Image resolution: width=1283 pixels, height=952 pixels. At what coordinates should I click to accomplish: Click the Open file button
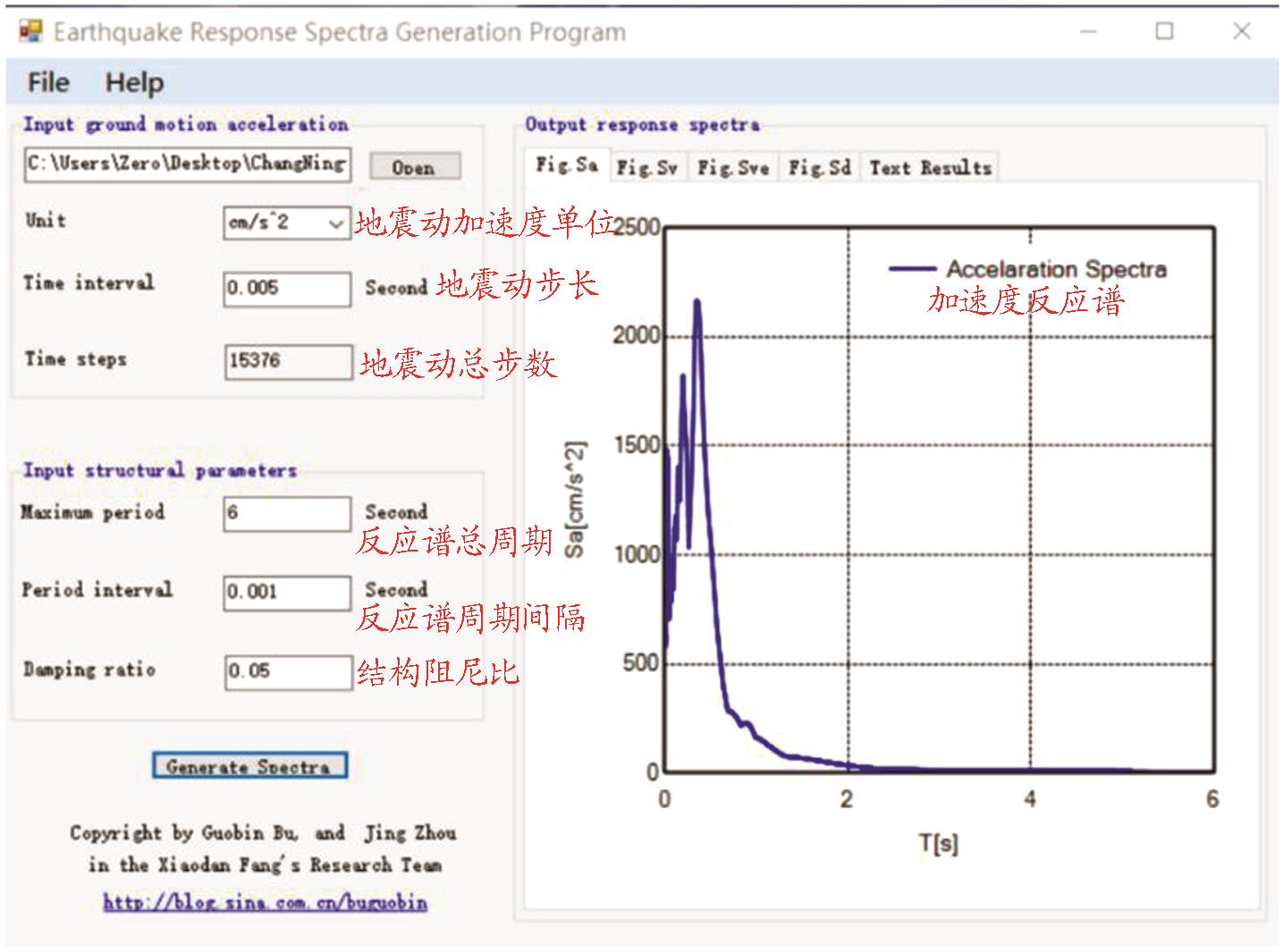(415, 167)
